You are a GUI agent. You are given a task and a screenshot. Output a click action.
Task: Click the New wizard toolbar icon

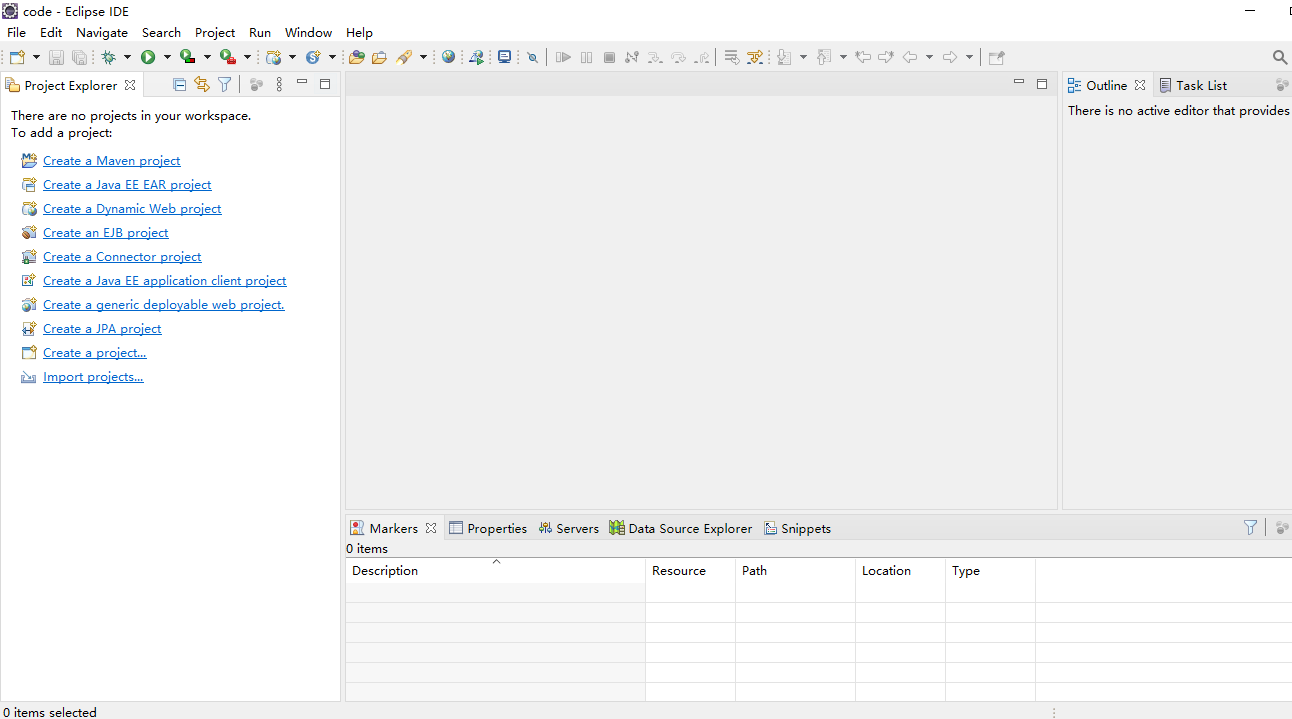[17, 57]
